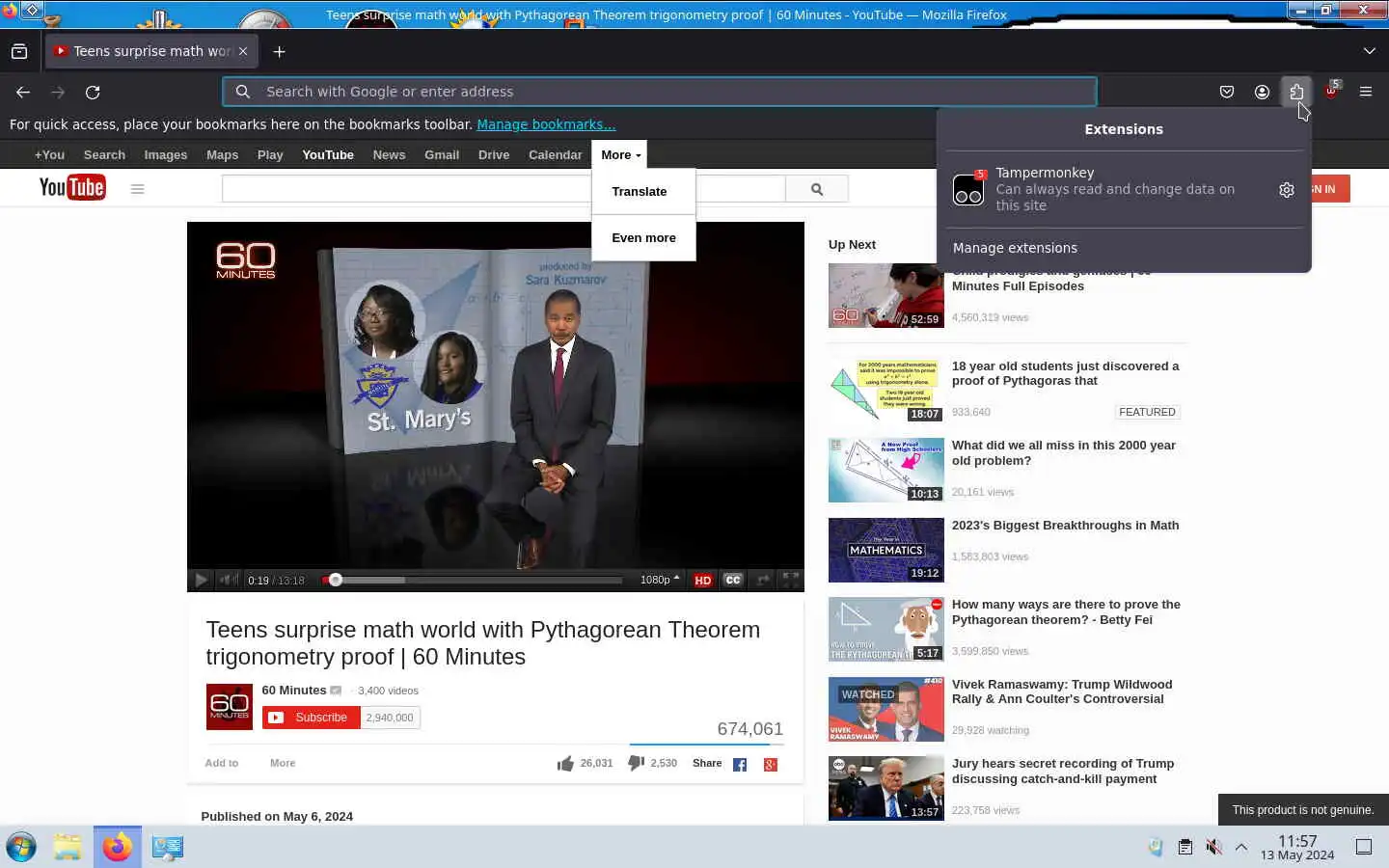The height and width of the screenshot is (868, 1389).
Task: Click in the Firefox address bar
Action: [660, 92]
